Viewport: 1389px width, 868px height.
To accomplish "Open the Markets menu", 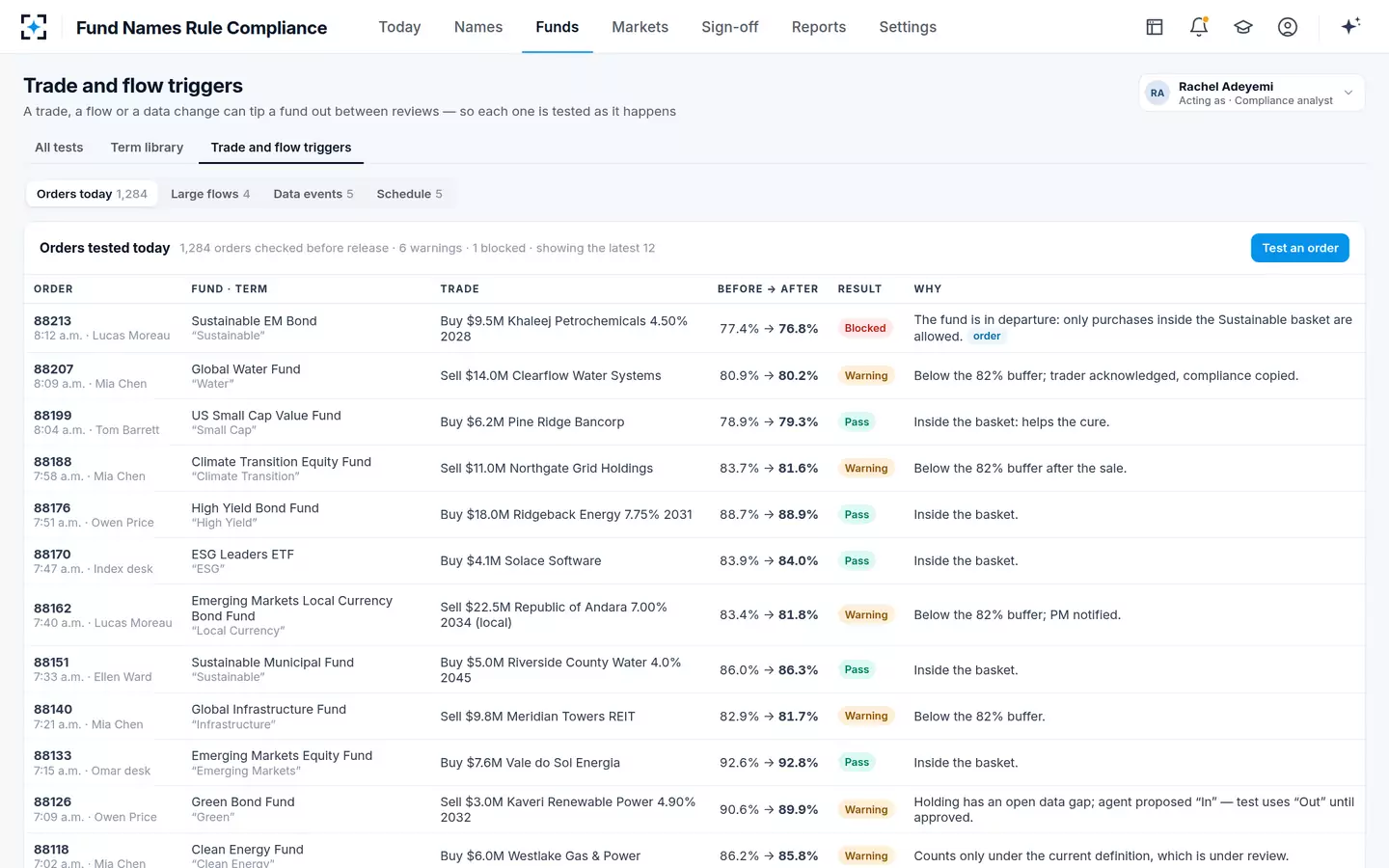I will tap(640, 27).
